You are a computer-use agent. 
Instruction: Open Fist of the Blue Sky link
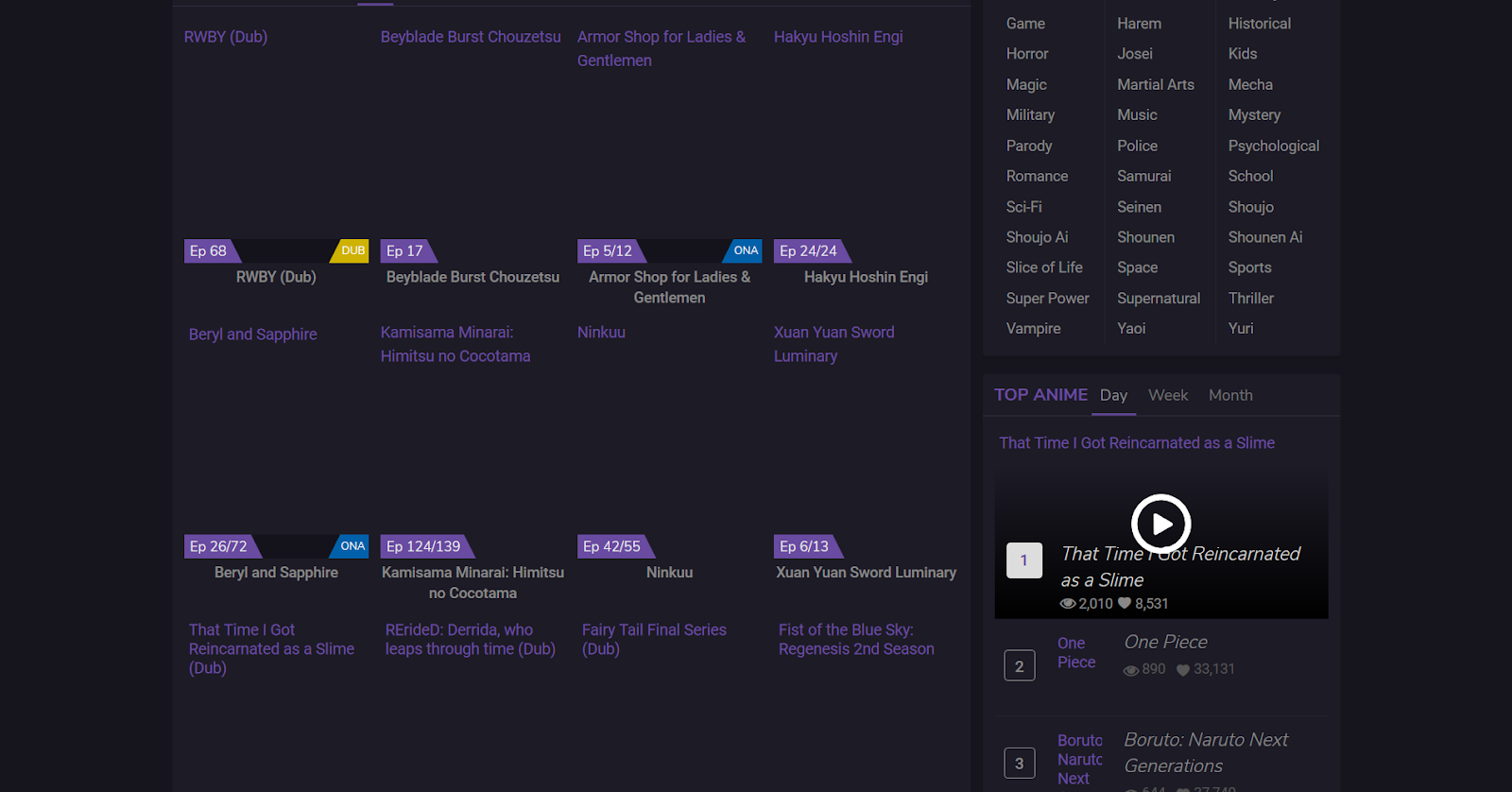click(856, 639)
